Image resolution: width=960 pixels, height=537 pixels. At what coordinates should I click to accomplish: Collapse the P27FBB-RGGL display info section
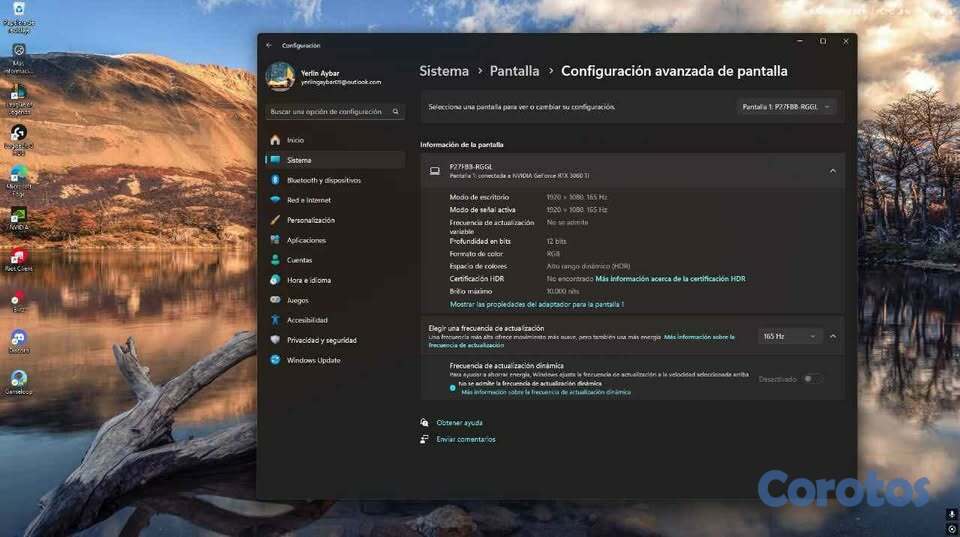pyautogui.click(x=832, y=171)
